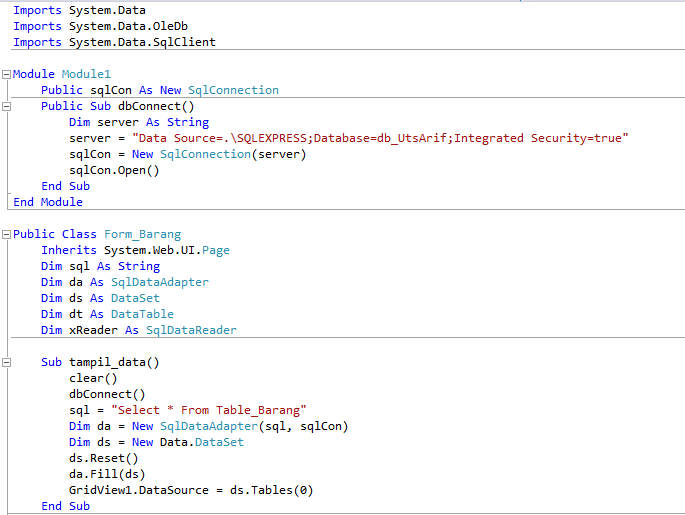Click 'Data.DataSet' in the Dim ds = New line
The width and height of the screenshot is (685, 515).
[202, 442]
